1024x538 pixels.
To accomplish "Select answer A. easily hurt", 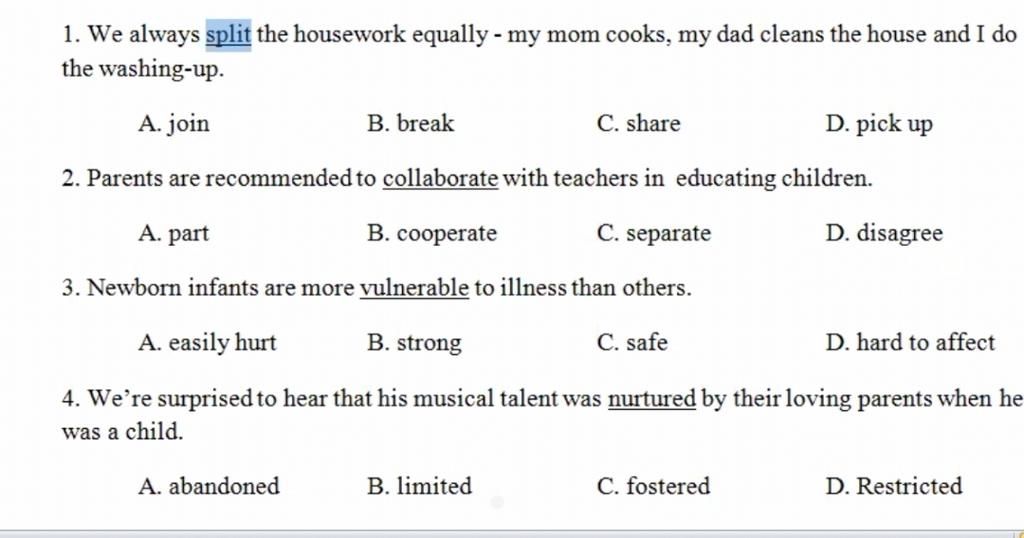I will (x=207, y=343).
